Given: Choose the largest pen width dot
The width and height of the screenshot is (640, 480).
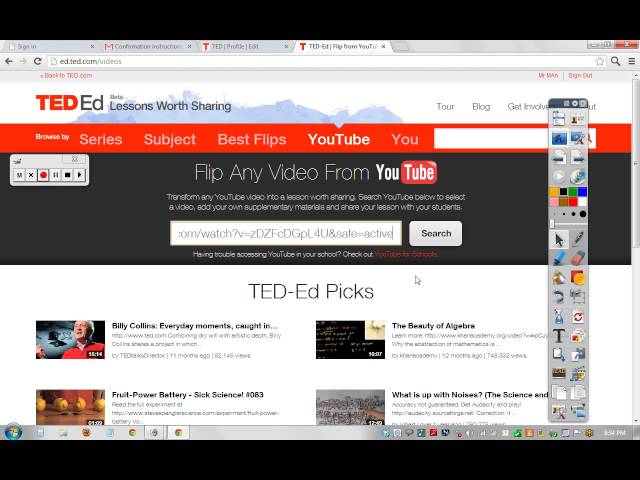Looking at the screenshot, I should click(583, 214).
